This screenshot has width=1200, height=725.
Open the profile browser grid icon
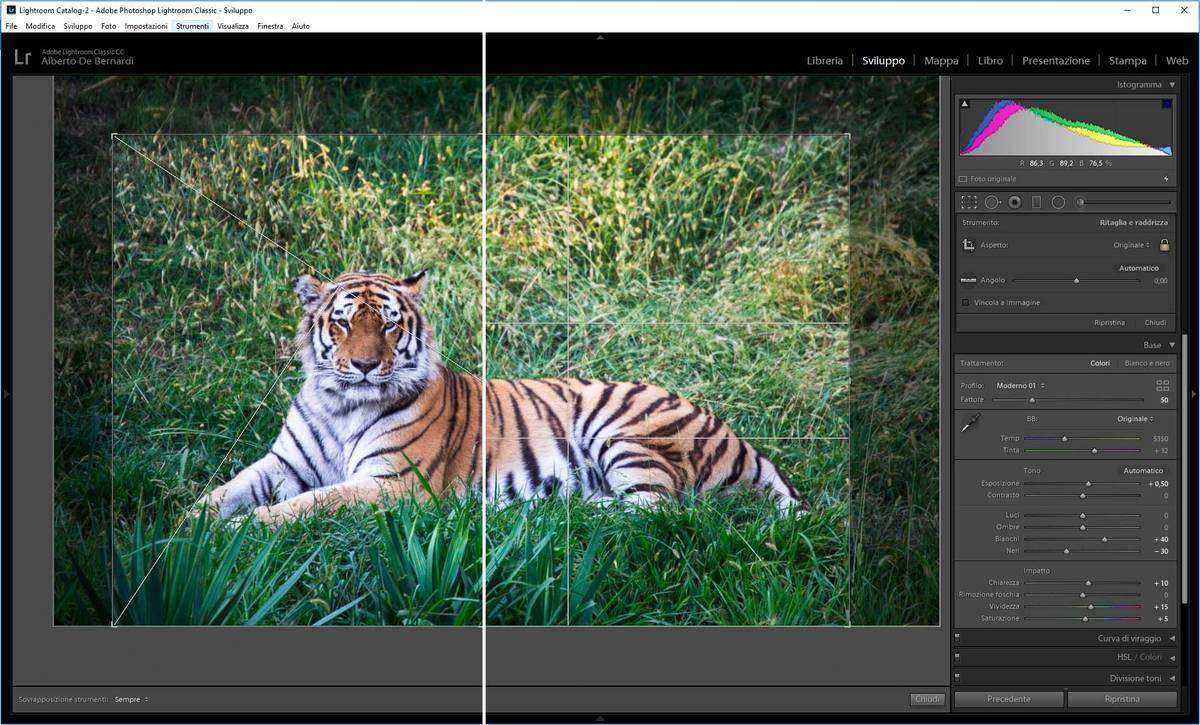[x=1162, y=385]
